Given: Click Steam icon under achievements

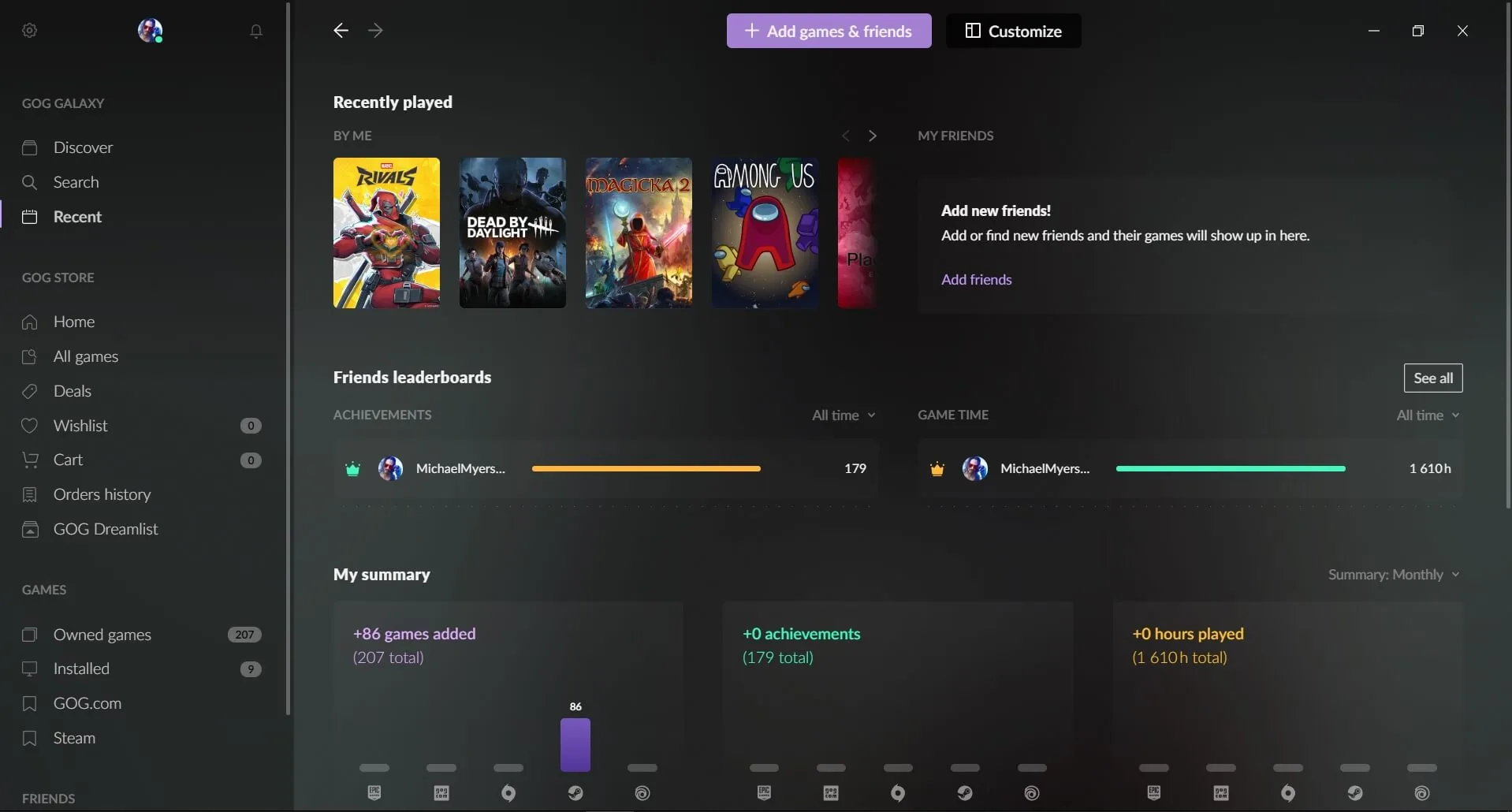Looking at the screenshot, I should coord(965,793).
